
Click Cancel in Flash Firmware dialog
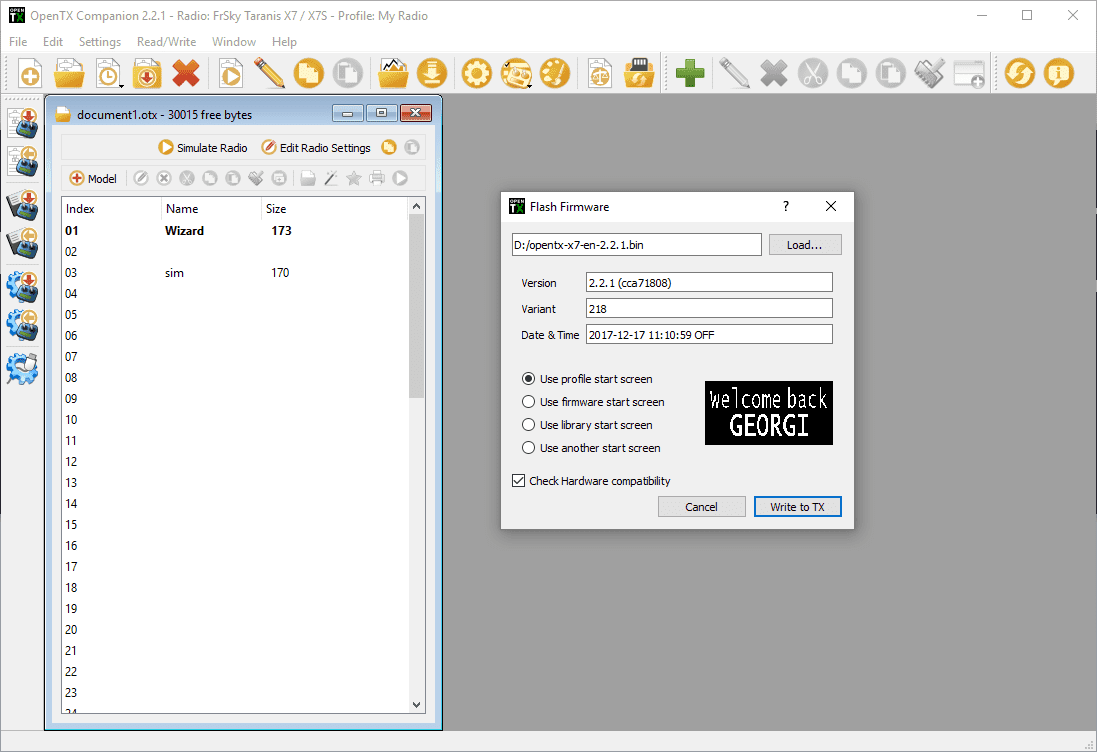pyautogui.click(x=701, y=506)
